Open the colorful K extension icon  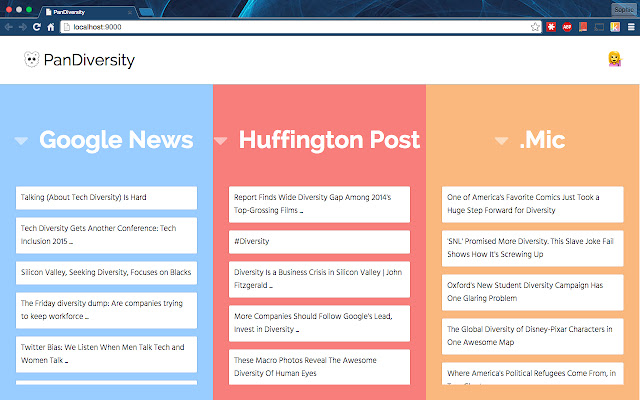tap(615, 27)
